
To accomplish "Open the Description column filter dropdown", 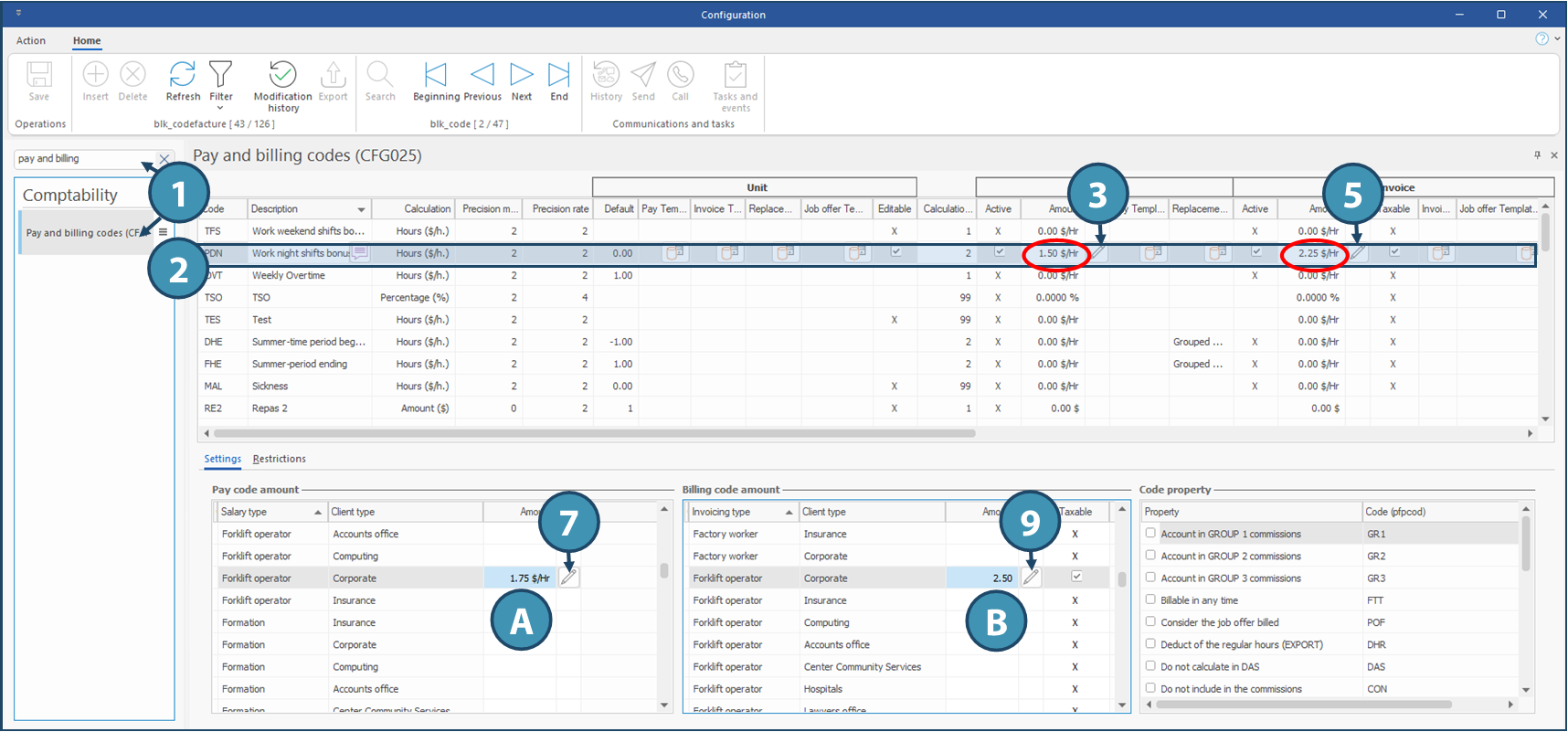I will [361, 209].
